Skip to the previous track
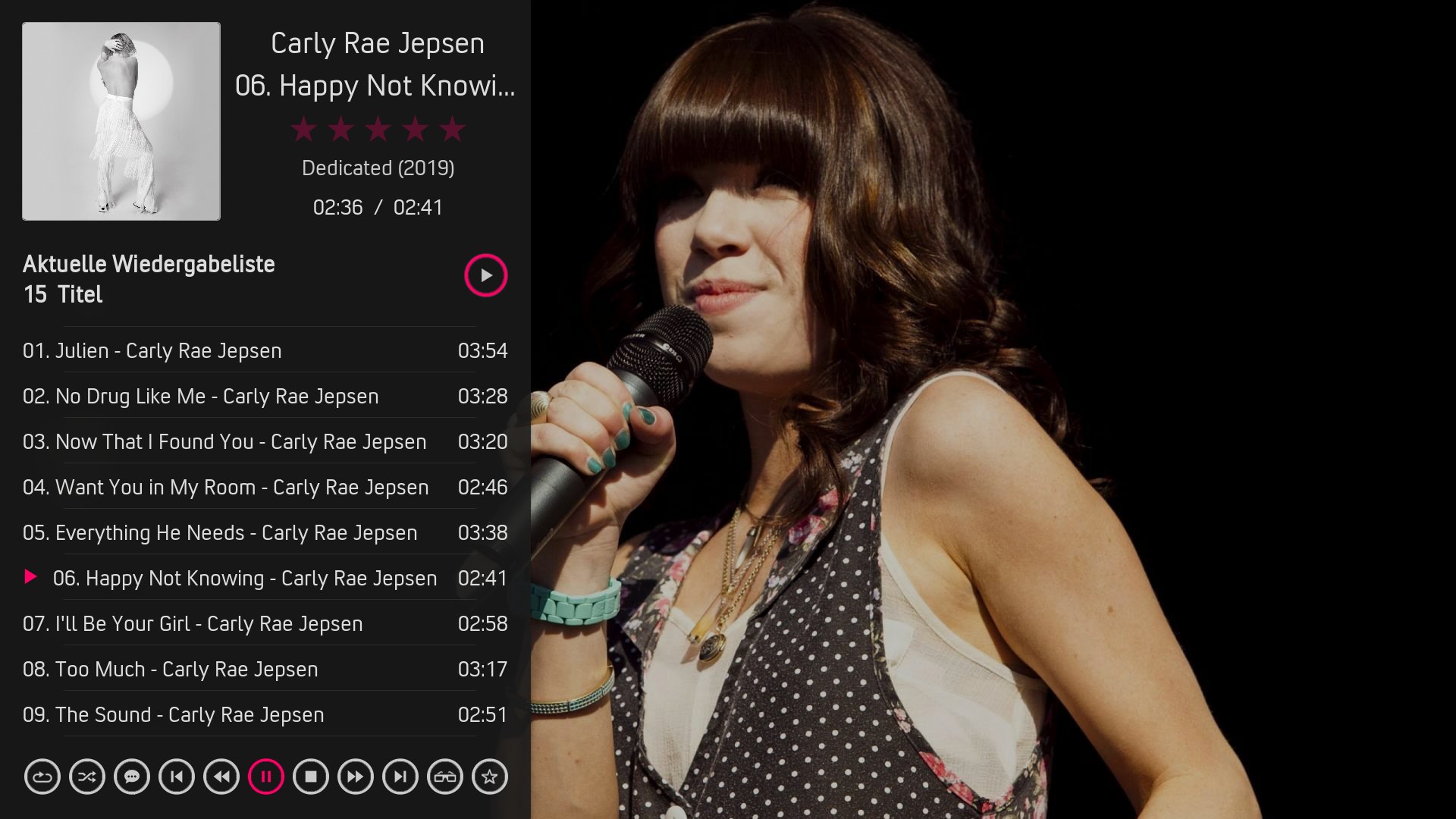Screen dimensions: 1456x819 tap(177, 777)
